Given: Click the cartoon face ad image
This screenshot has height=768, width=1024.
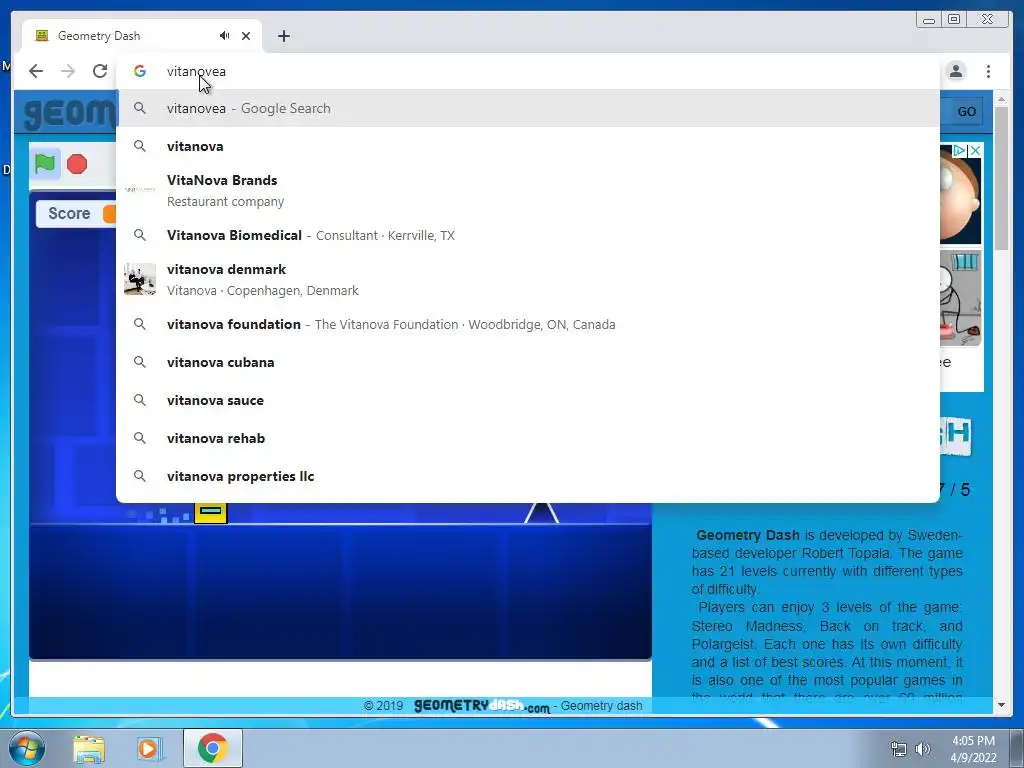Looking at the screenshot, I should click(961, 194).
